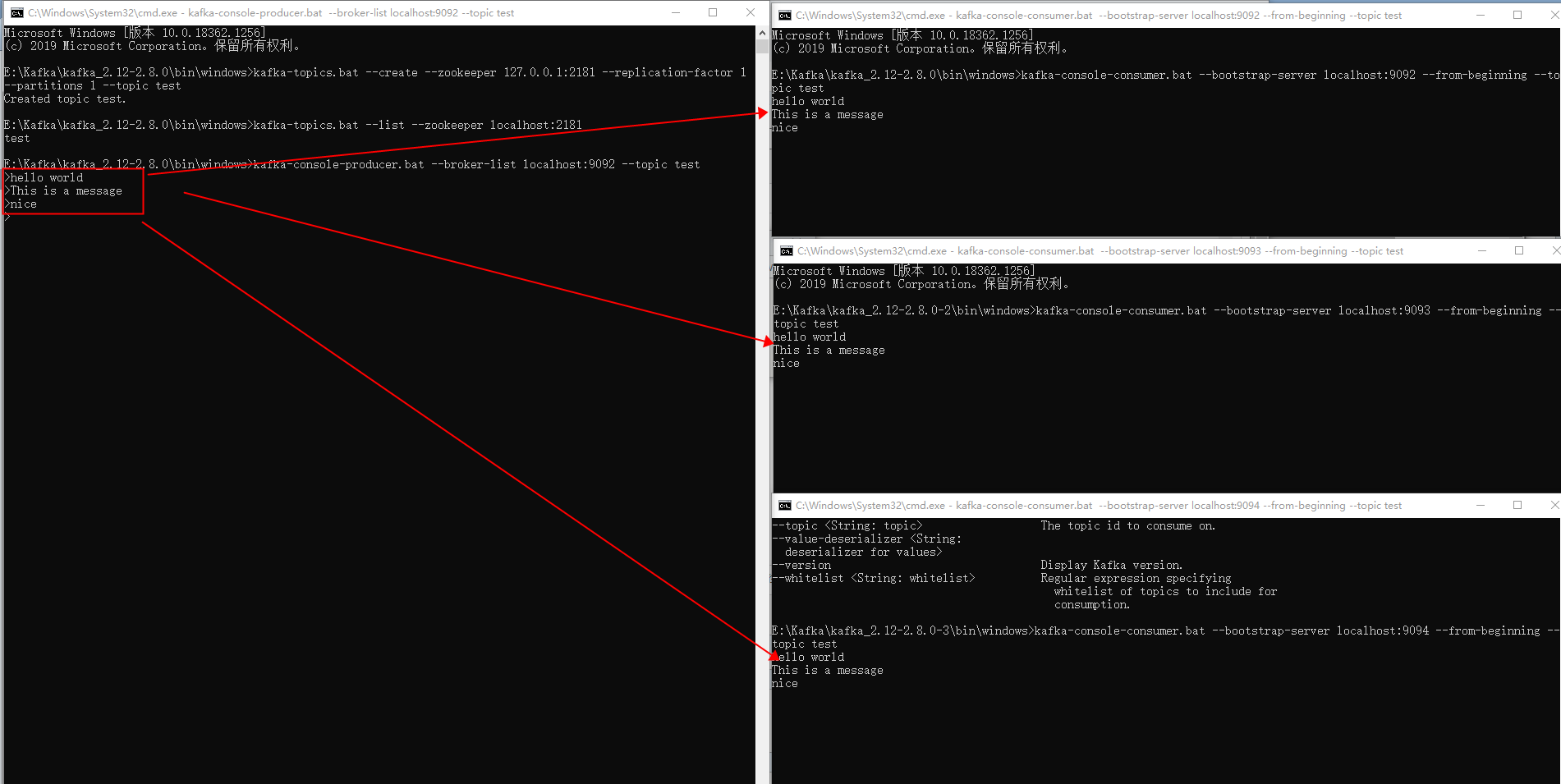Click '>nice' line in producer window

click(21, 204)
